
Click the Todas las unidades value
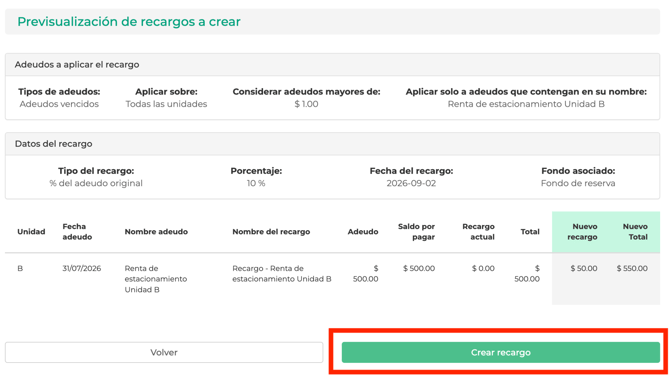(x=166, y=104)
